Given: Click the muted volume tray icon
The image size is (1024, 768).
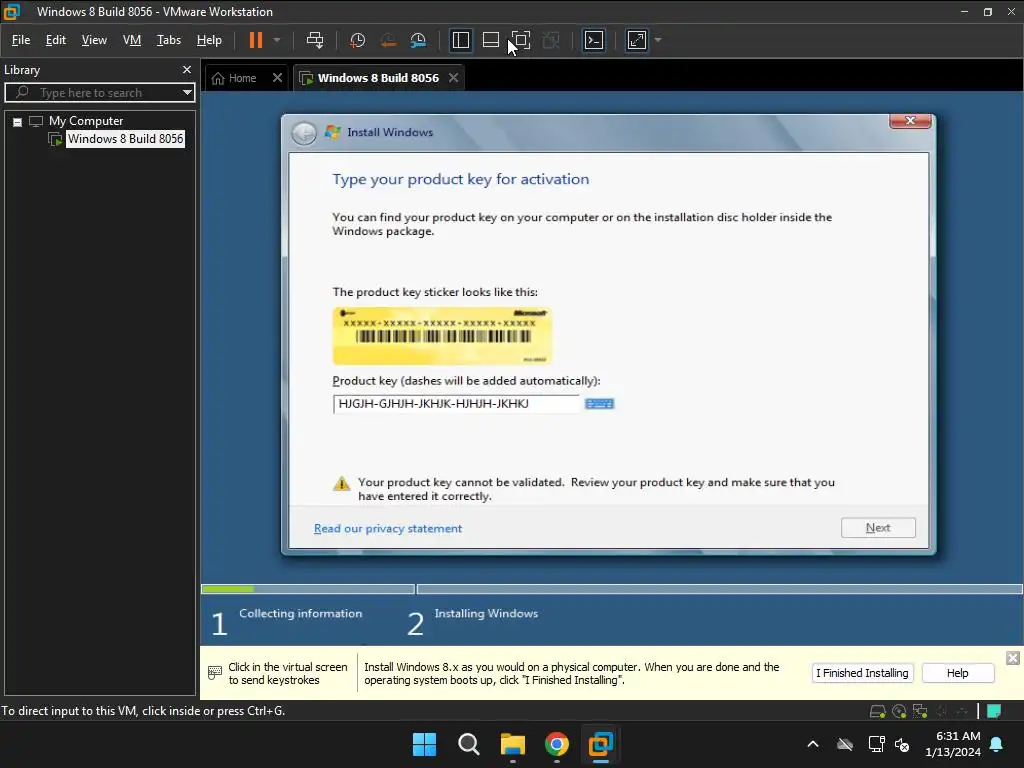Looking at the screenshot, I should tap(902, 744).
